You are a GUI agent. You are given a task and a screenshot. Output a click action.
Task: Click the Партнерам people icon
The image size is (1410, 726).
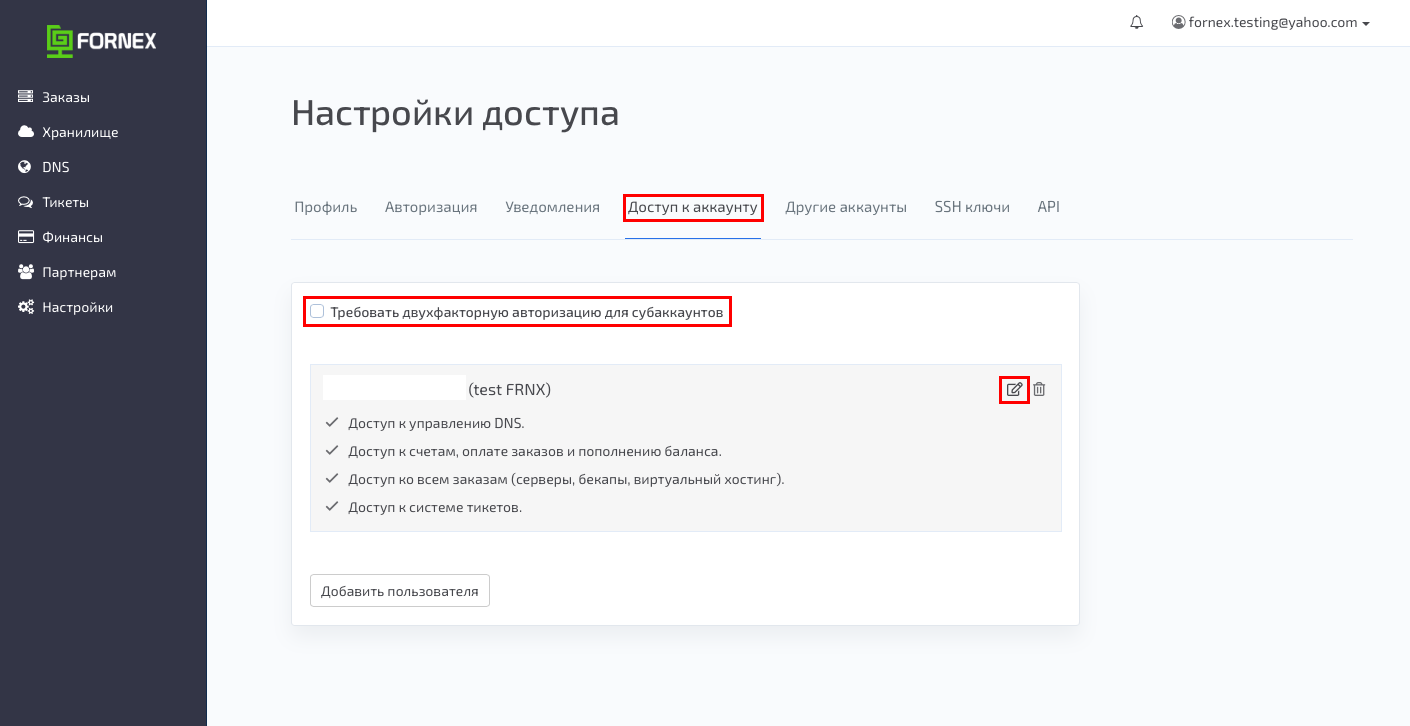click(26, 272)
